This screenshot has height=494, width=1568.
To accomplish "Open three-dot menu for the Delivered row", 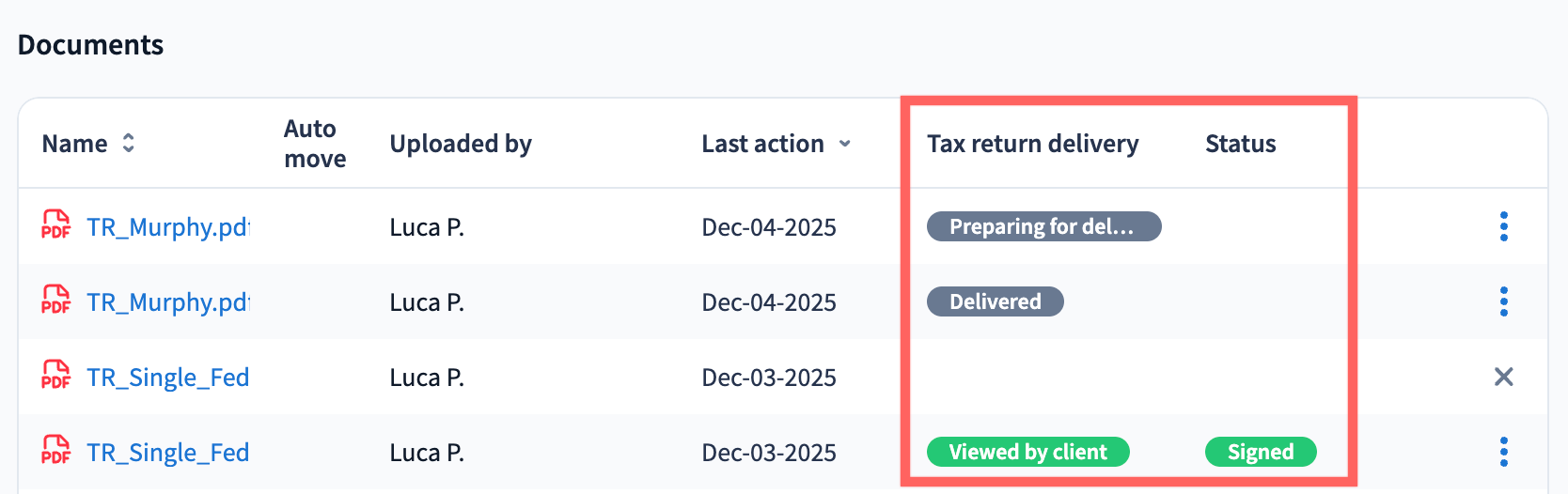I will click(1503, 301).
